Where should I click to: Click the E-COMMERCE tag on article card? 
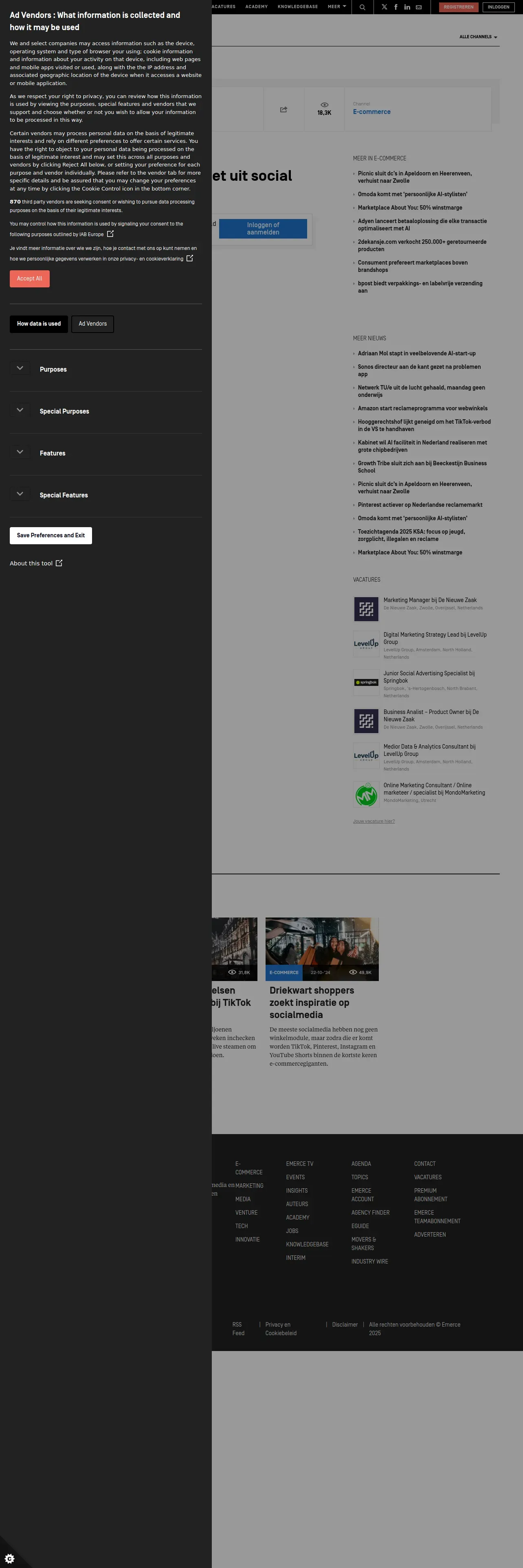pyautogui.click(x=284, y=973)
